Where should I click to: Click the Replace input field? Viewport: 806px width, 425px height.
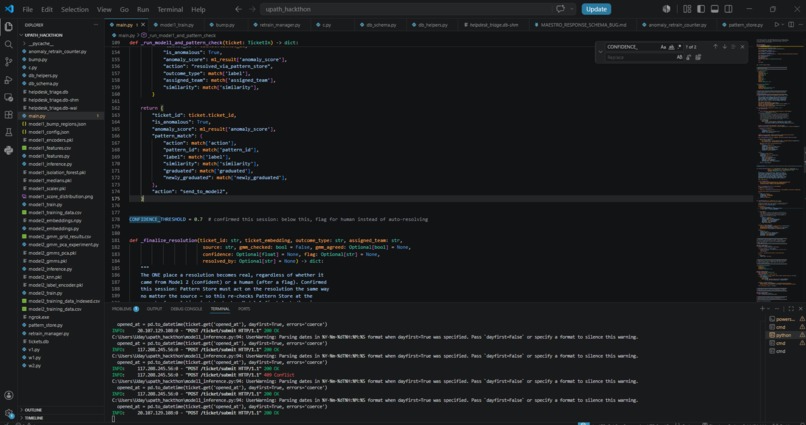click(639, 57)
